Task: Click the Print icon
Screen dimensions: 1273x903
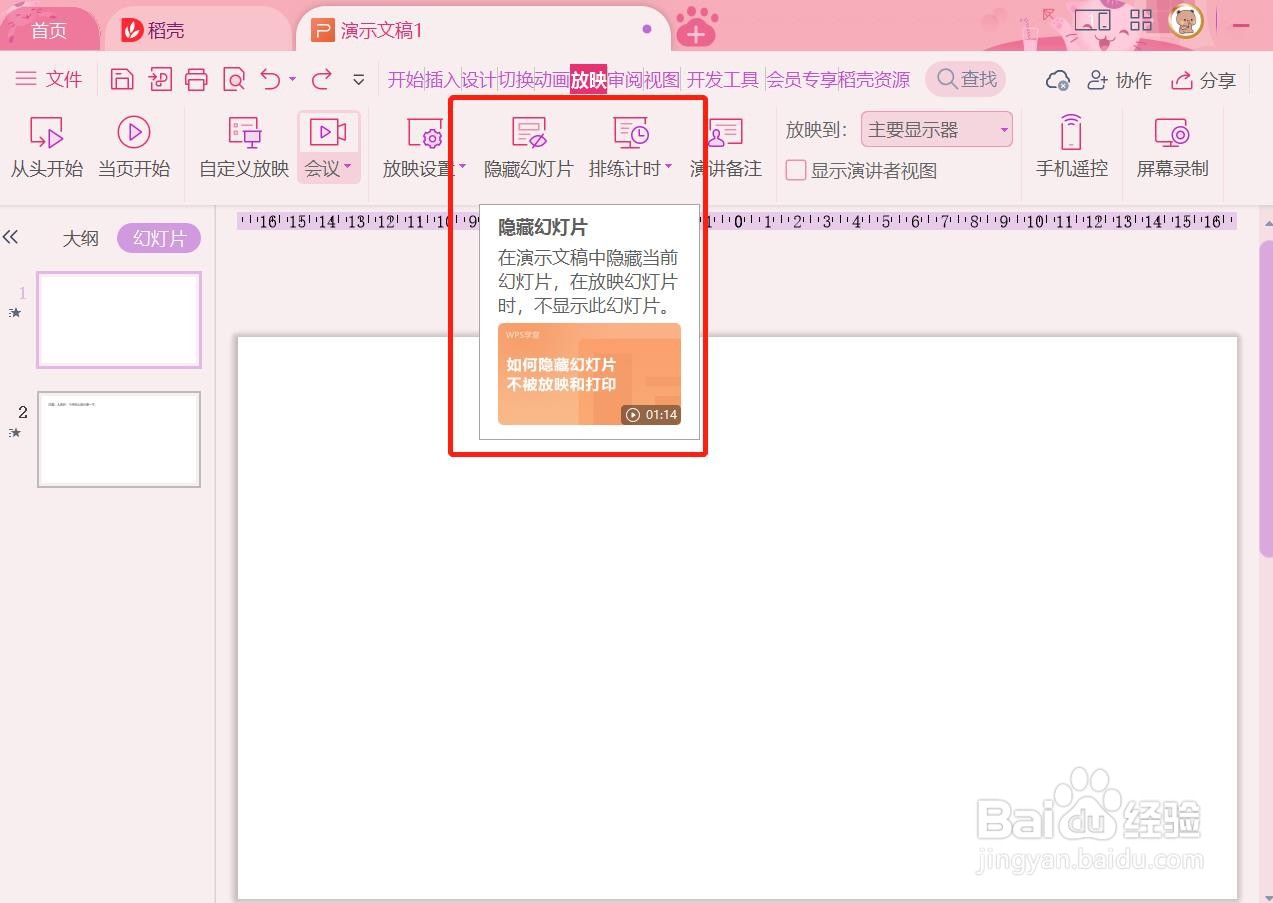Action: point(196,80)
